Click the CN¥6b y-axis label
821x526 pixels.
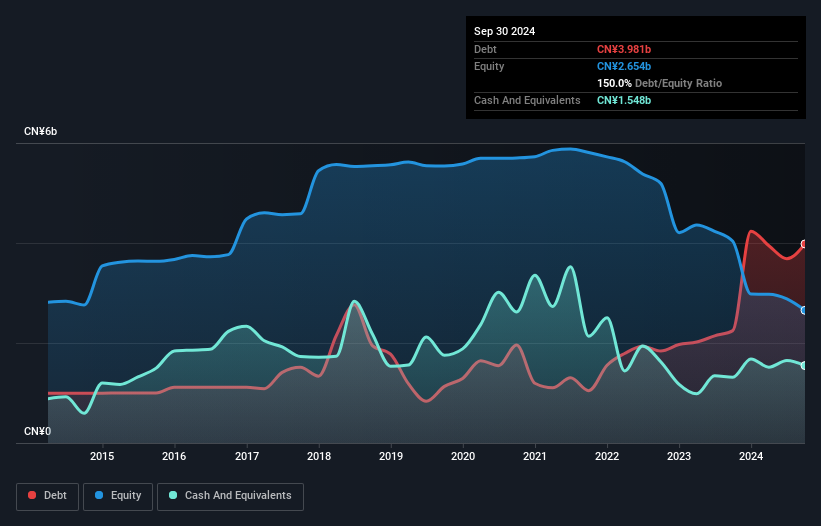click(x=40, y=131)
